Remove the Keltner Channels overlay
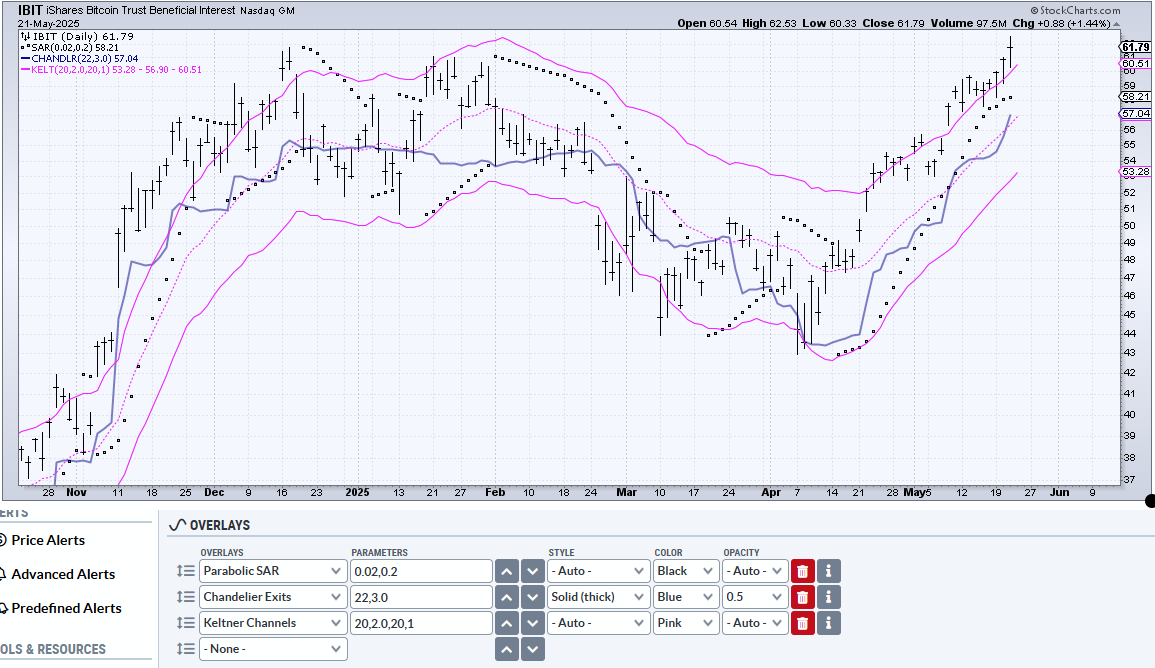 [802, 623]
